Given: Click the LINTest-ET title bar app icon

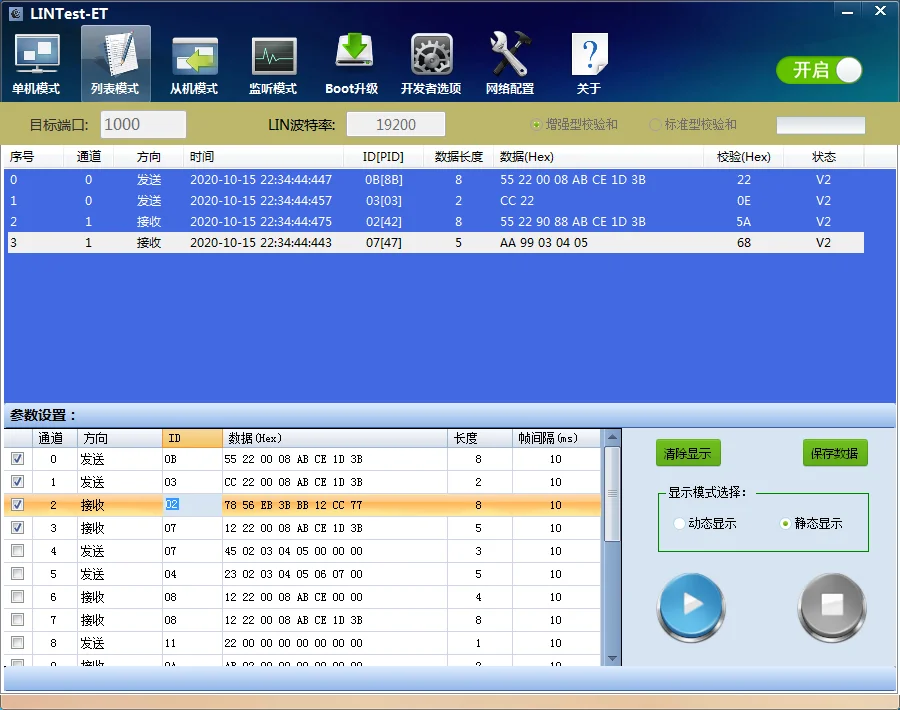Looking at the screenshot, I should pyautogui.click(x=15, y=13).
